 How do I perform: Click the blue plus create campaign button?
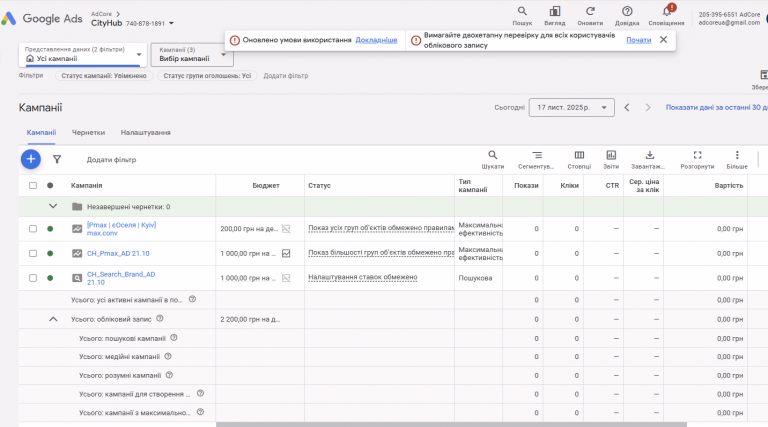pyautogui.click(x=30, y=159)
